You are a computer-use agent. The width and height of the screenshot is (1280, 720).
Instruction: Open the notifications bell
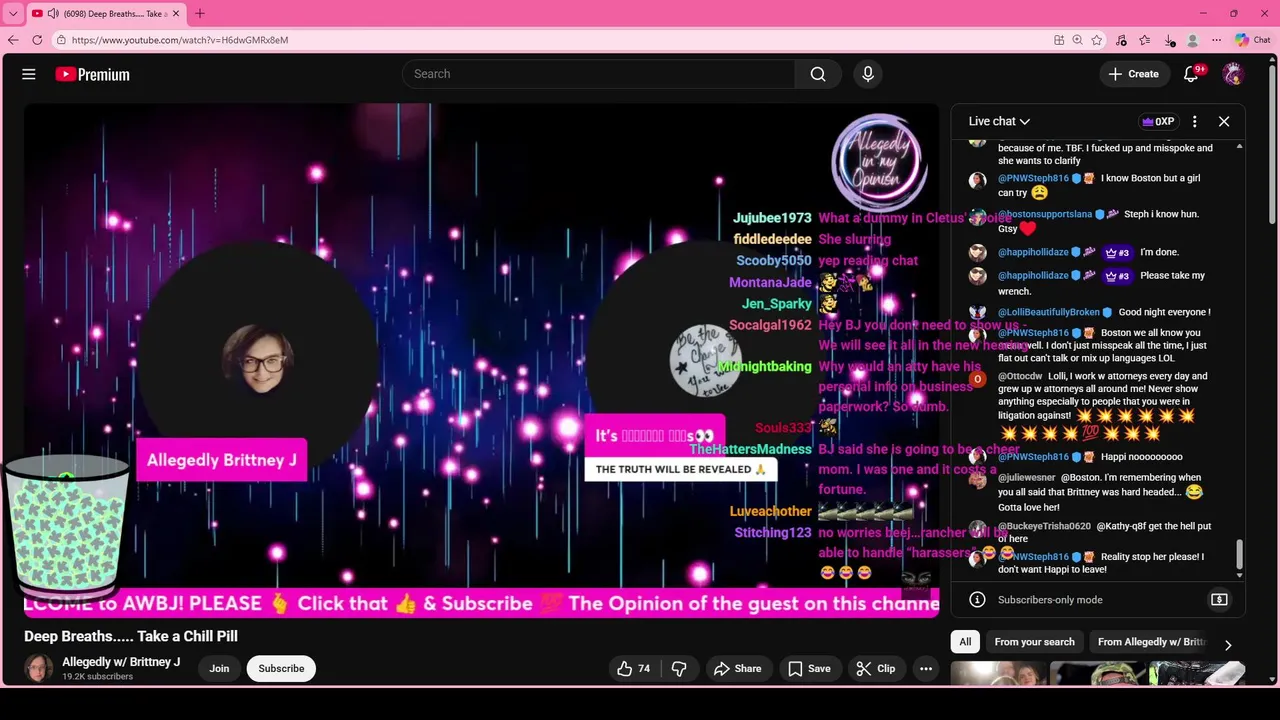(x=1191, y=74)
